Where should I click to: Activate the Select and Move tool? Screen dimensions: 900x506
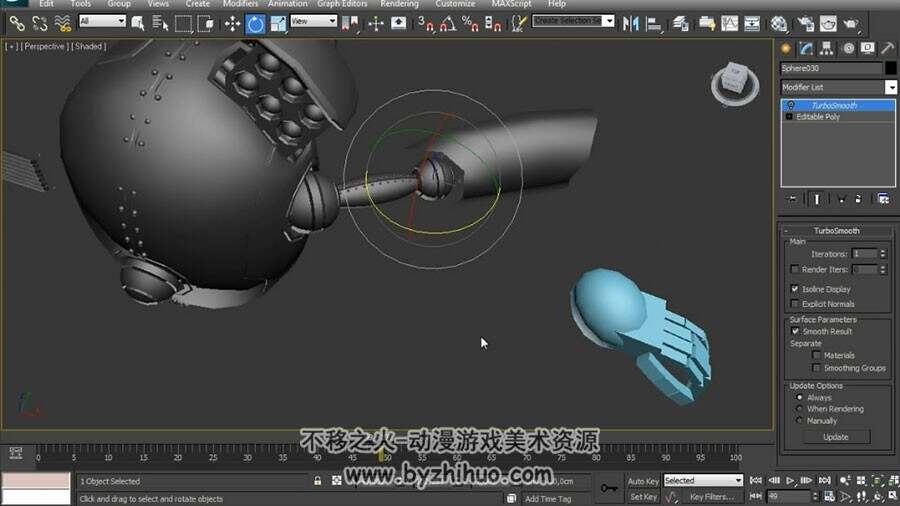(x=232, y=24)
